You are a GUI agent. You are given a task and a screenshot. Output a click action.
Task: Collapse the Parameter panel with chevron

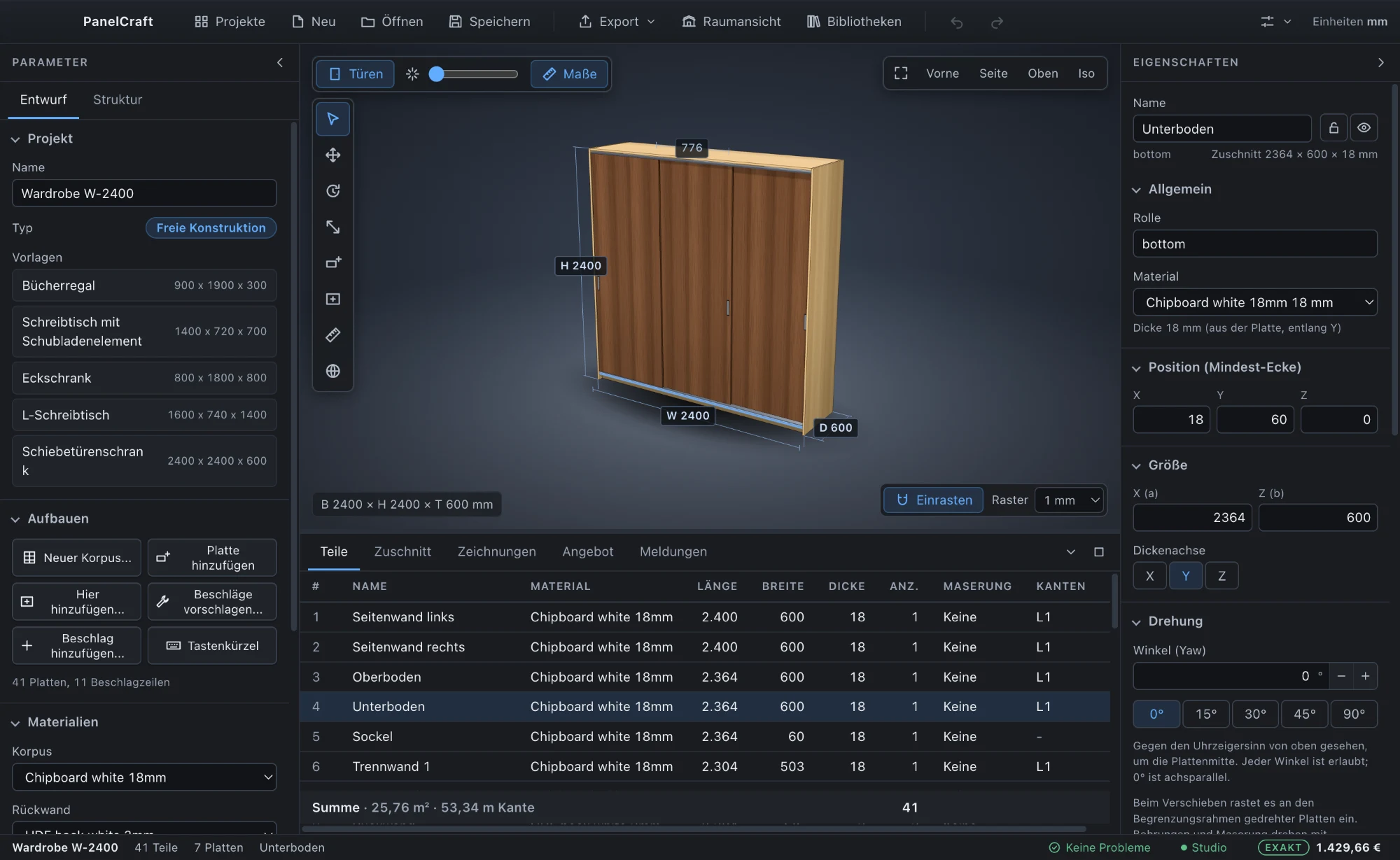coord(280,62)
